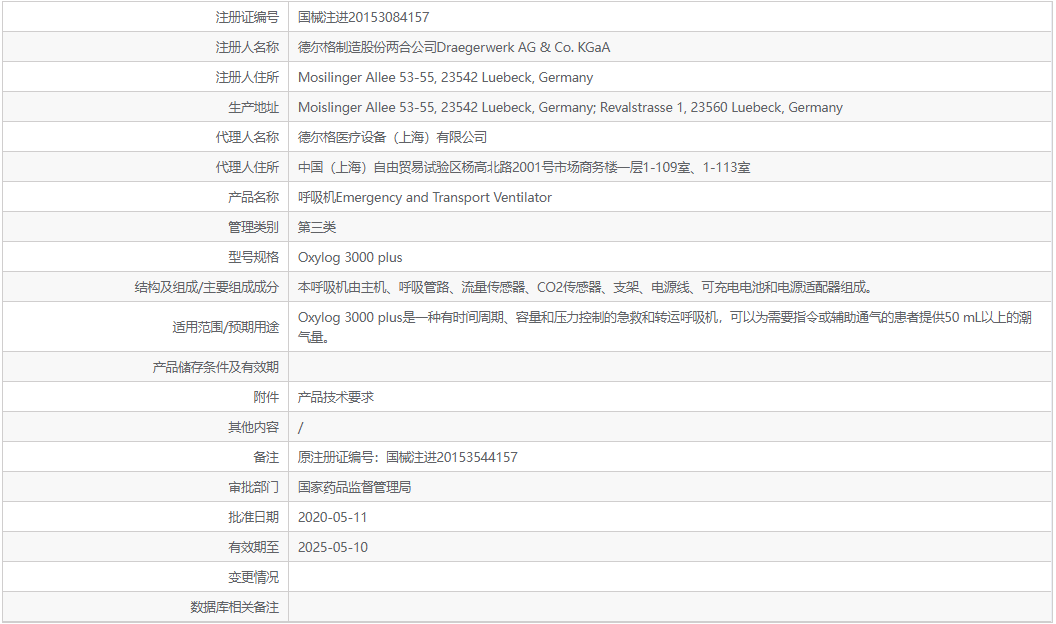Click the 适用范围/预期用途 label
The width and height of the screenshot is (1056, 624).
click(x=225, y=327)
